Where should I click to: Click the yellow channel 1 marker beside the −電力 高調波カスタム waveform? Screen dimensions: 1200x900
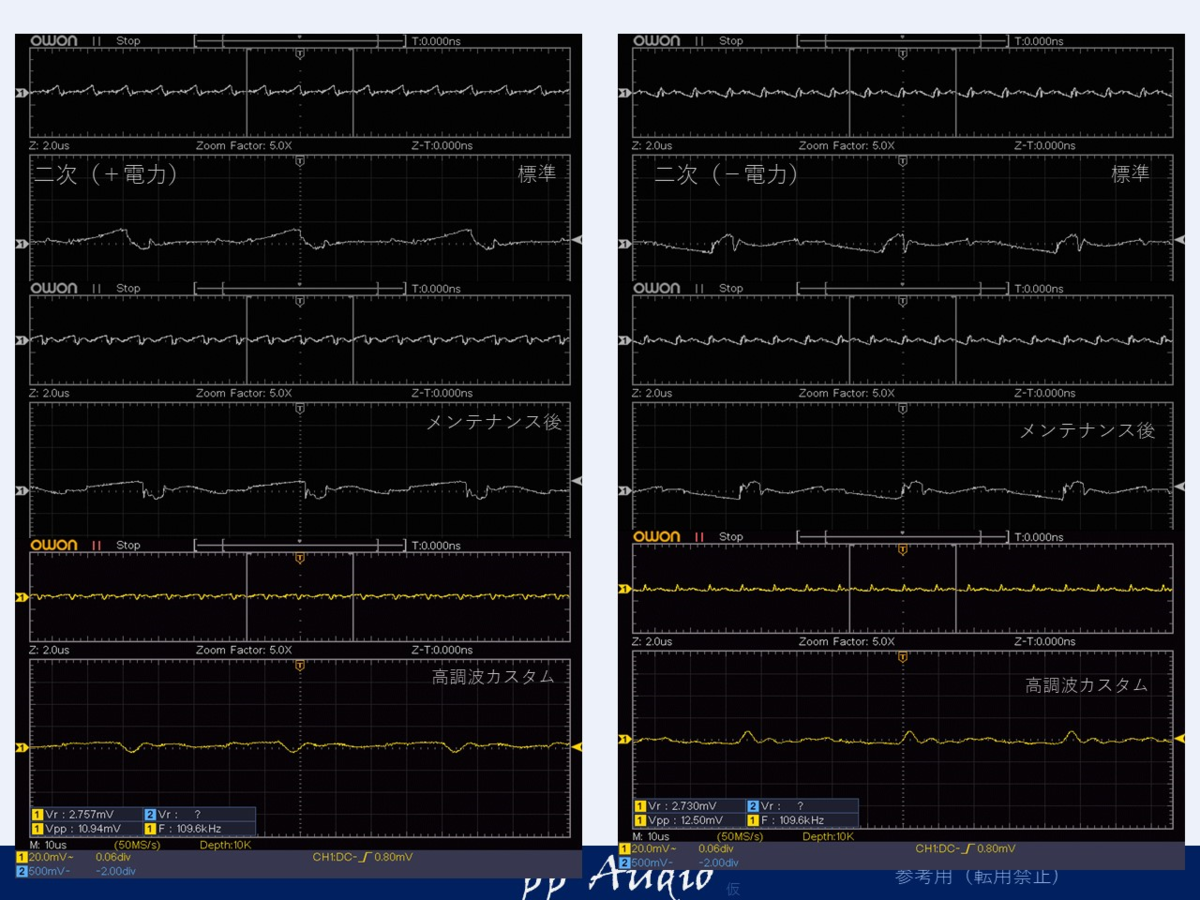(x=624, y=739)
